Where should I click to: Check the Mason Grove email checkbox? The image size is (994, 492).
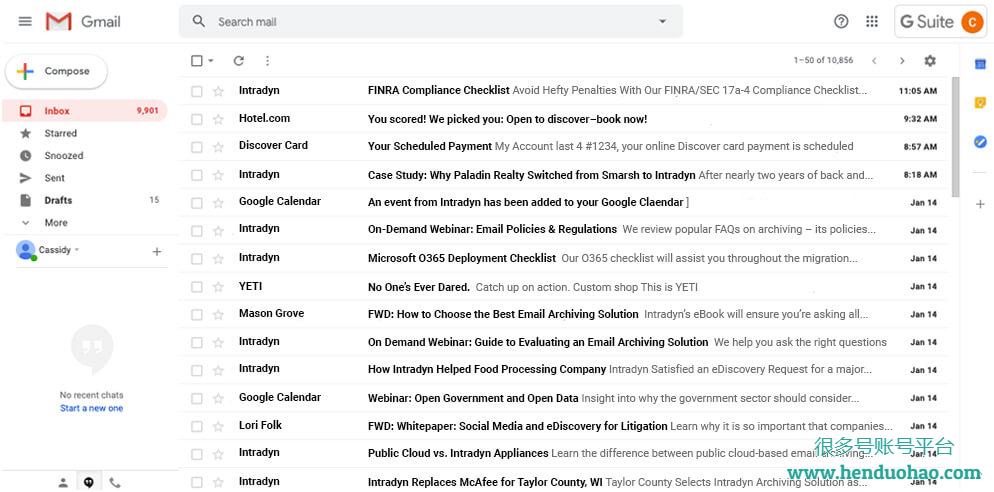(x=197, y=314)
